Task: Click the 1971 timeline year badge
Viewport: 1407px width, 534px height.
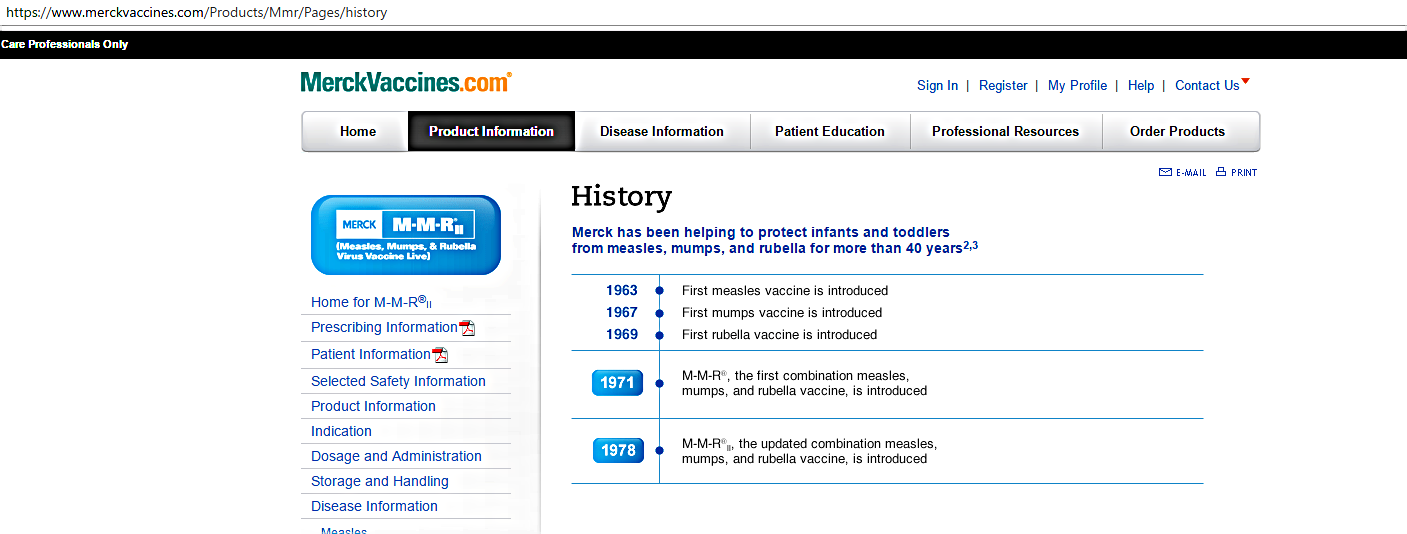Action: 618,383
